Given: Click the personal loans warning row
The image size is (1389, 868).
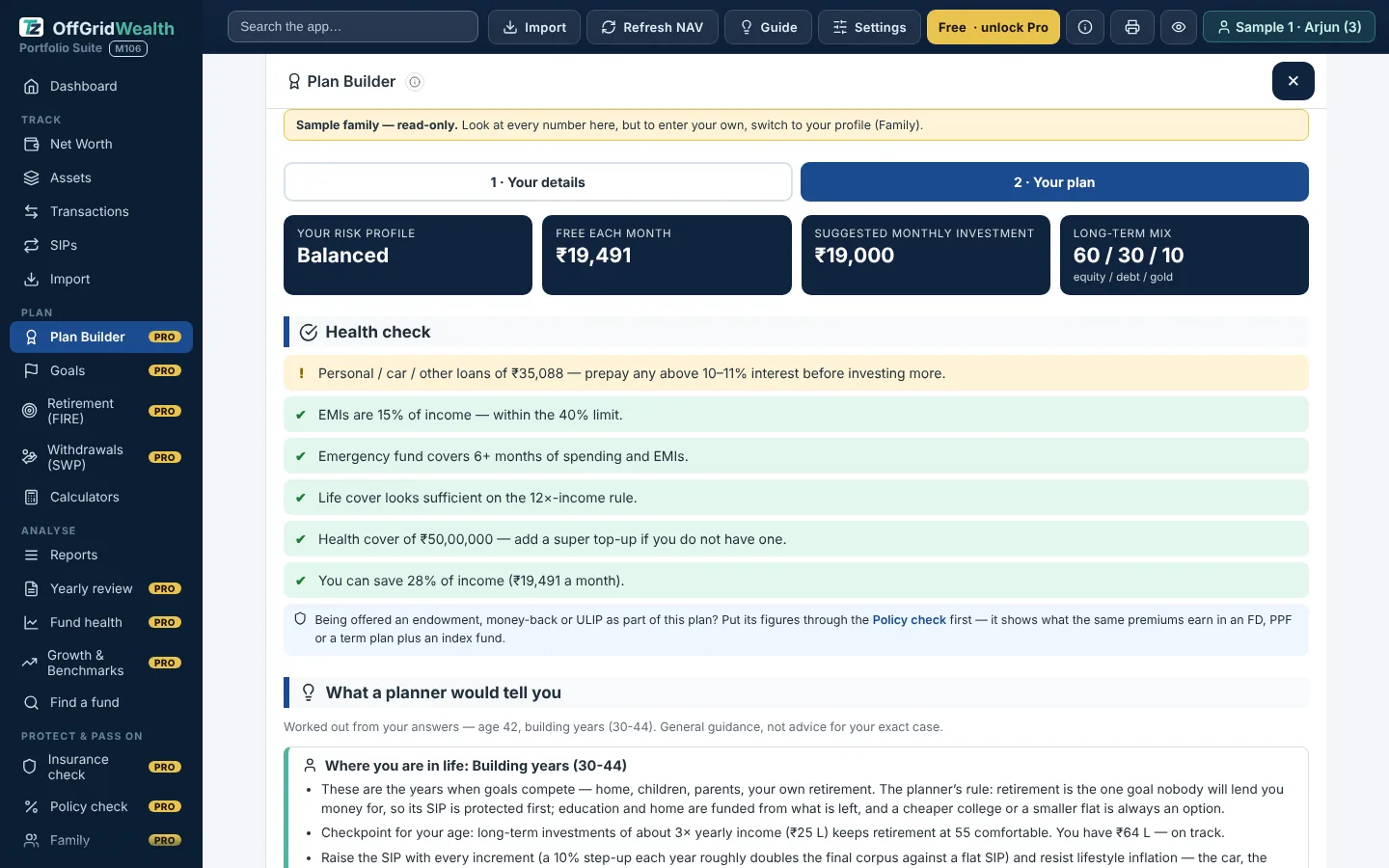Looking at the screenshot, I should click(796, 373).
